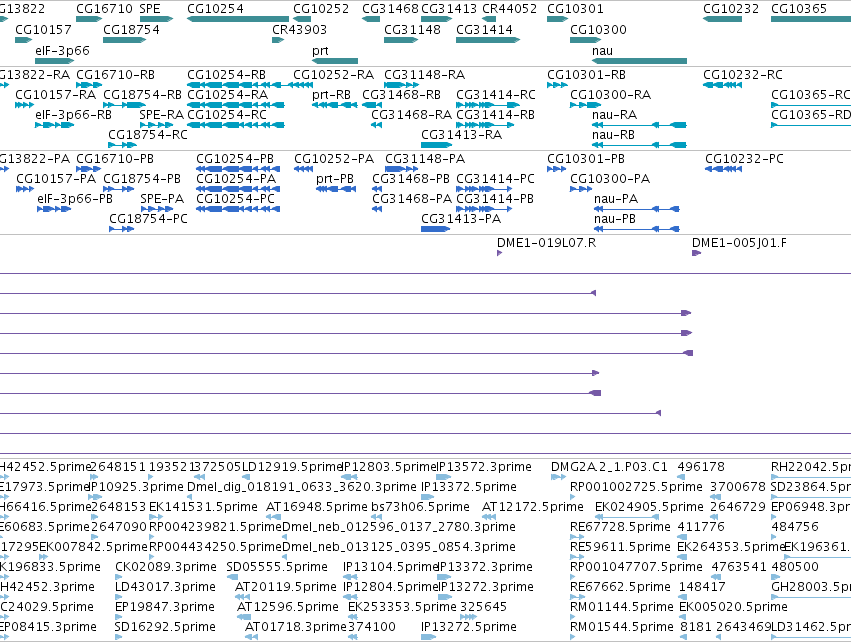Click BAC end DME1-019L07.R

pyautogui.click(x=547, y=243)
